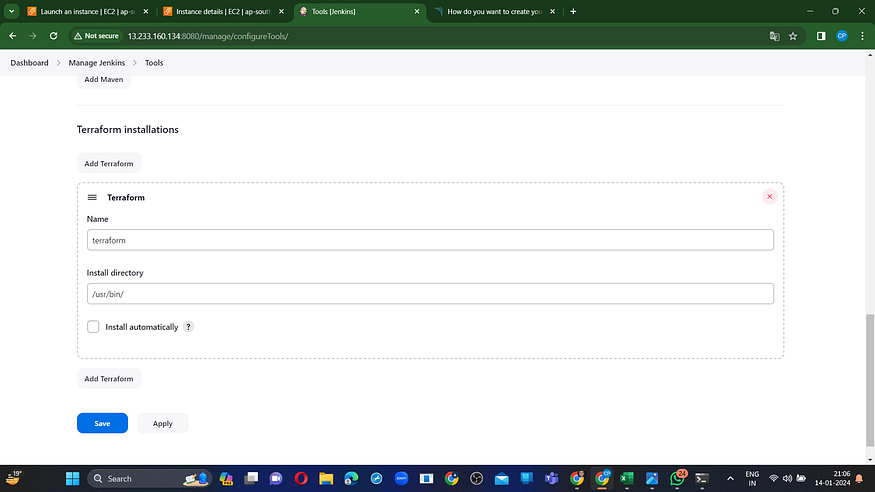This screenshot has height=492, width=875.
Task: Bookmark this page with the star icon
Action: pos(793,36)
